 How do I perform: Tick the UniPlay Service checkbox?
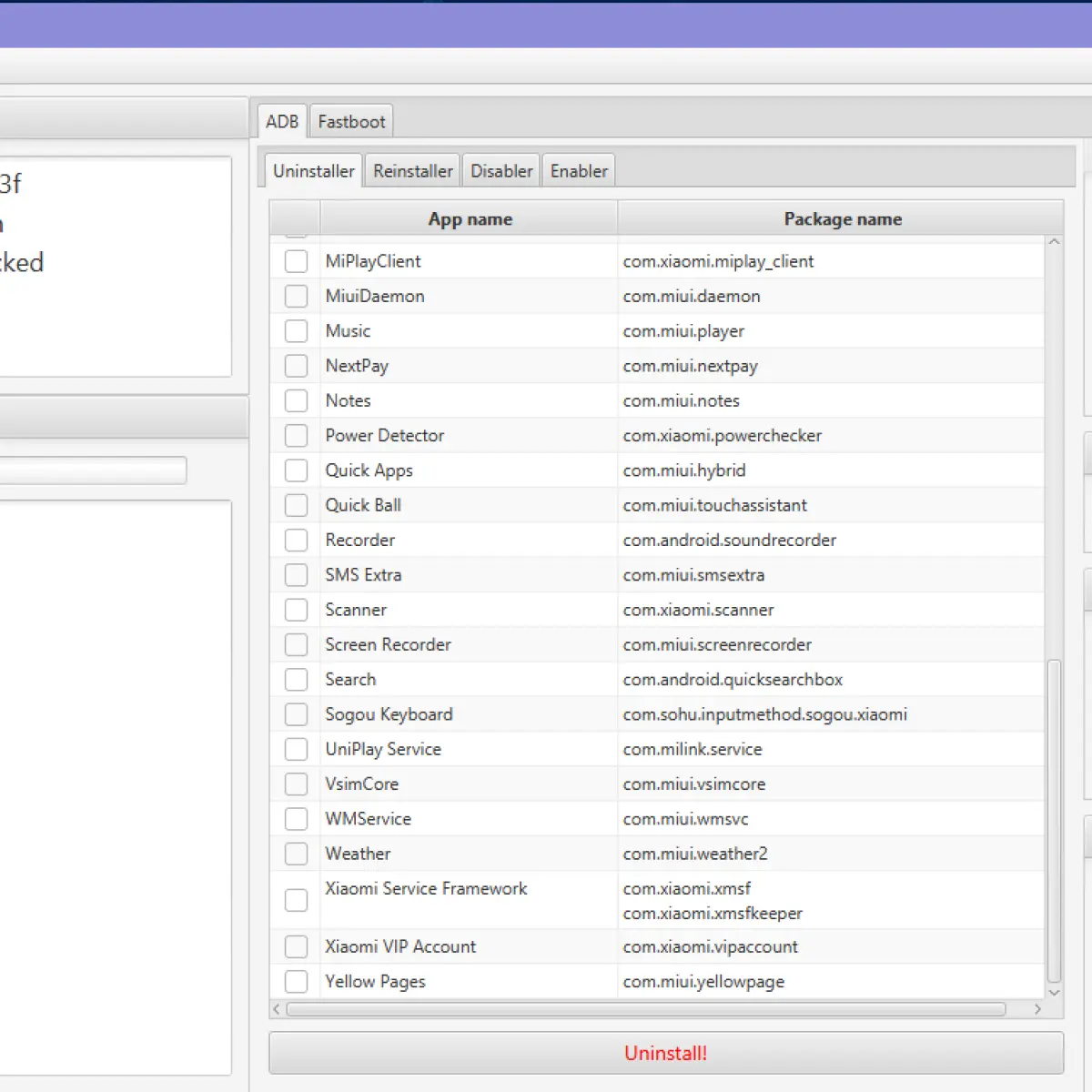[x=296, y=750]
